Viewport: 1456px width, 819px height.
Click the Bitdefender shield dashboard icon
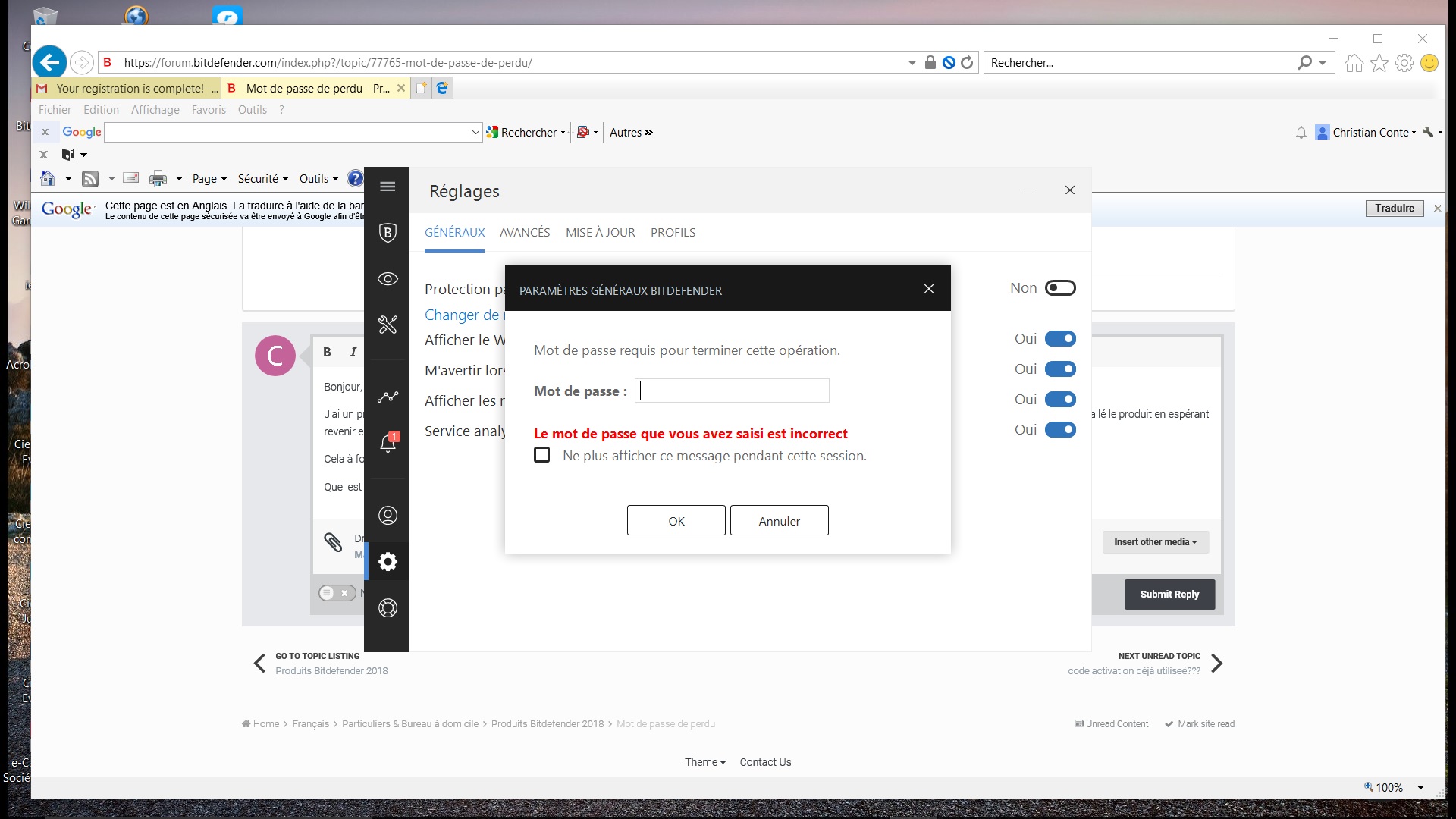[388, 233]
